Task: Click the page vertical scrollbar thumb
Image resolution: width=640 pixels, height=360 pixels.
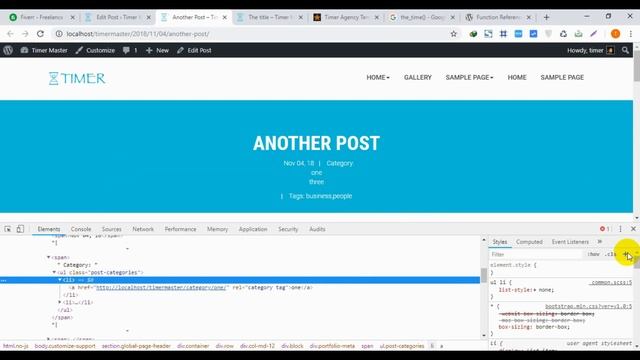Action: [x=636, y=65]
